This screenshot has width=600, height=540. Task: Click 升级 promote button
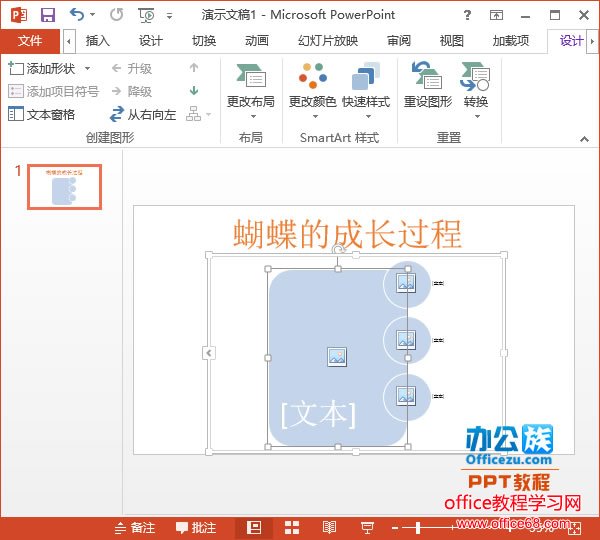(x=132, y=69)
